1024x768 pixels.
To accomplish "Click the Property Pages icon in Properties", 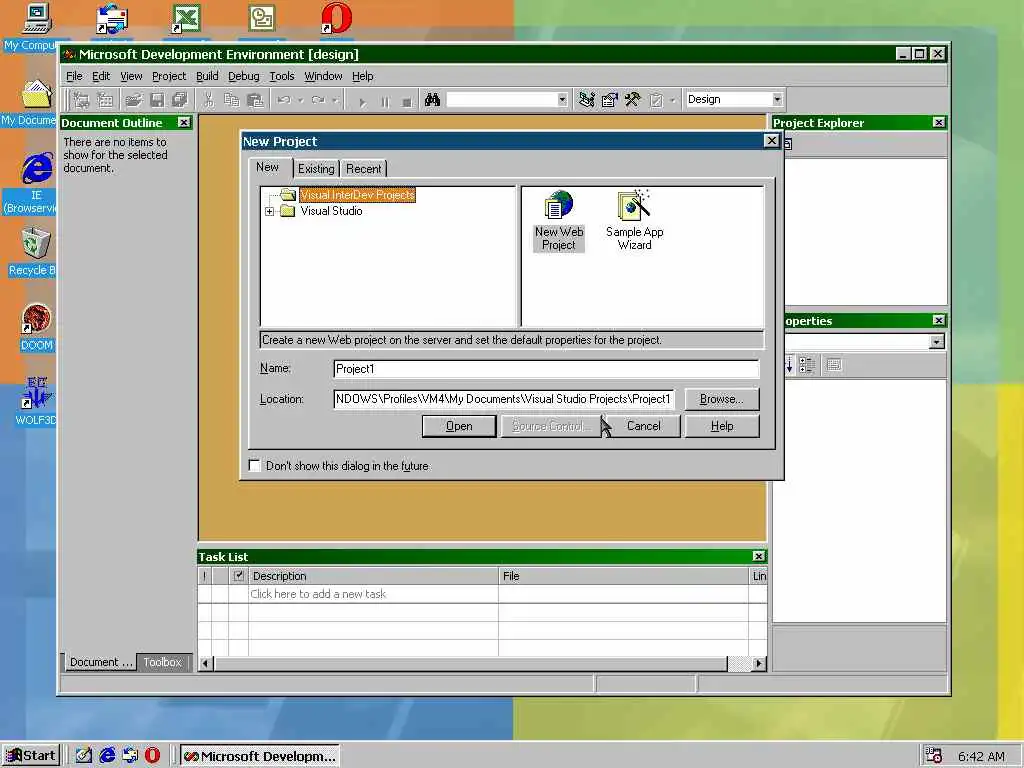I will click(834, 365).
